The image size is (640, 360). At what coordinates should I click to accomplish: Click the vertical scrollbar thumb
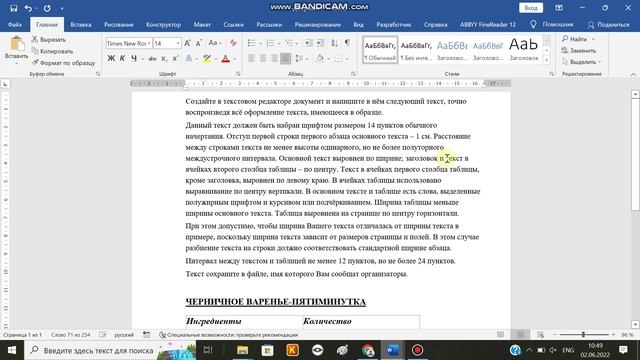(x=635, y=155)
